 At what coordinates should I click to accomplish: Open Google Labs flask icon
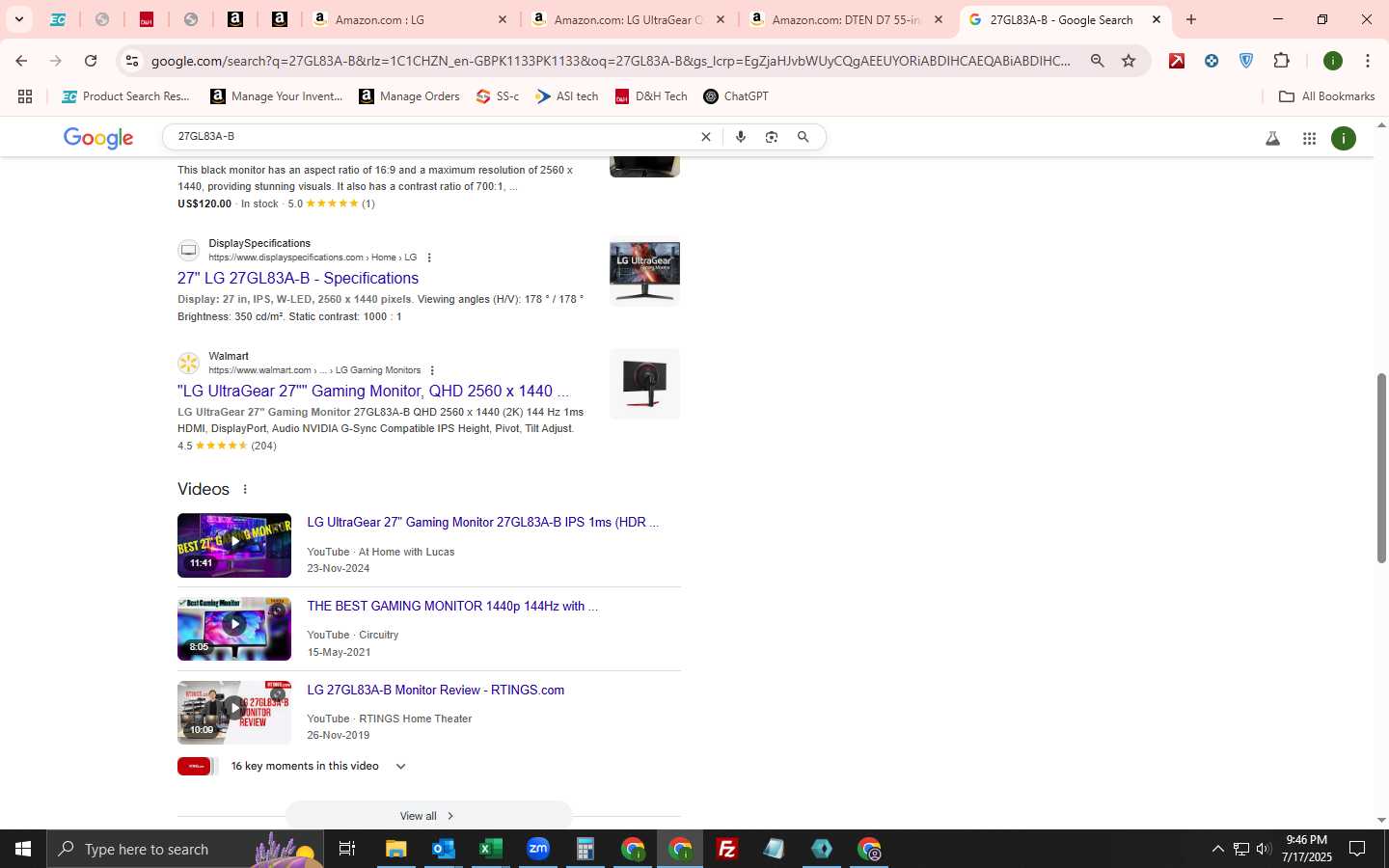coord(1272,138)
